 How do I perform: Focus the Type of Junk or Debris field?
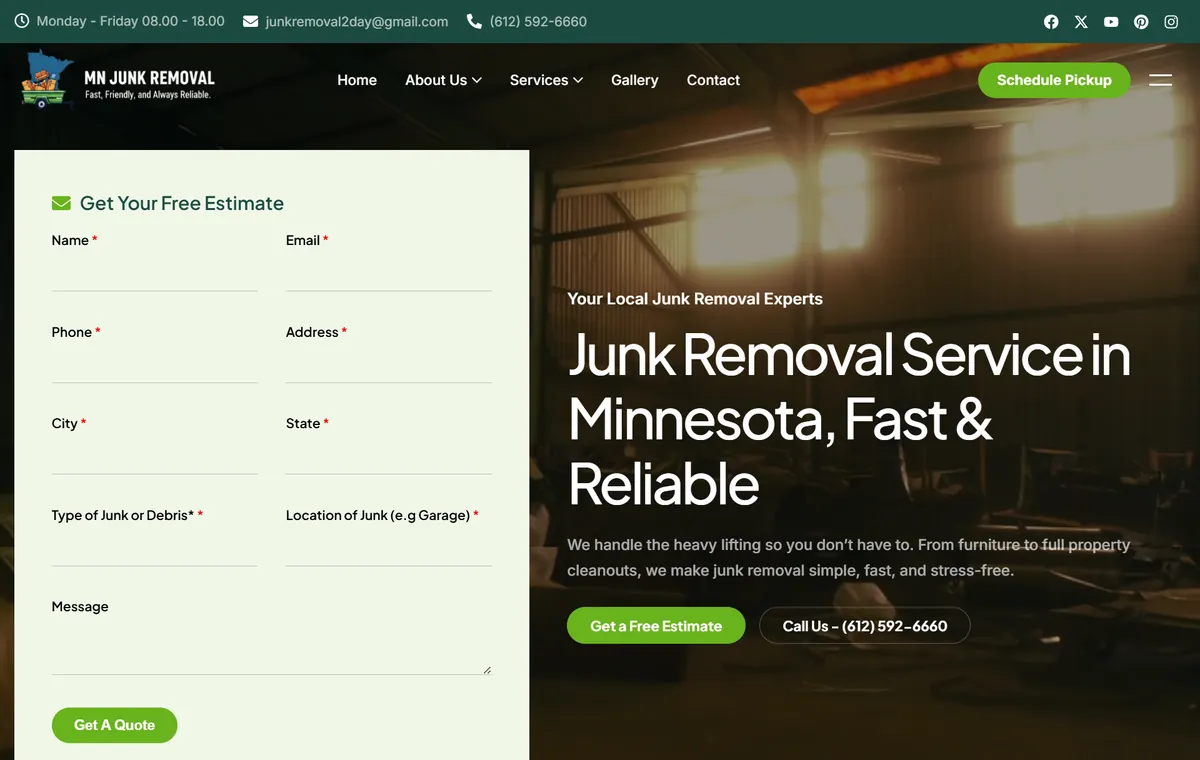click(155, 547)
